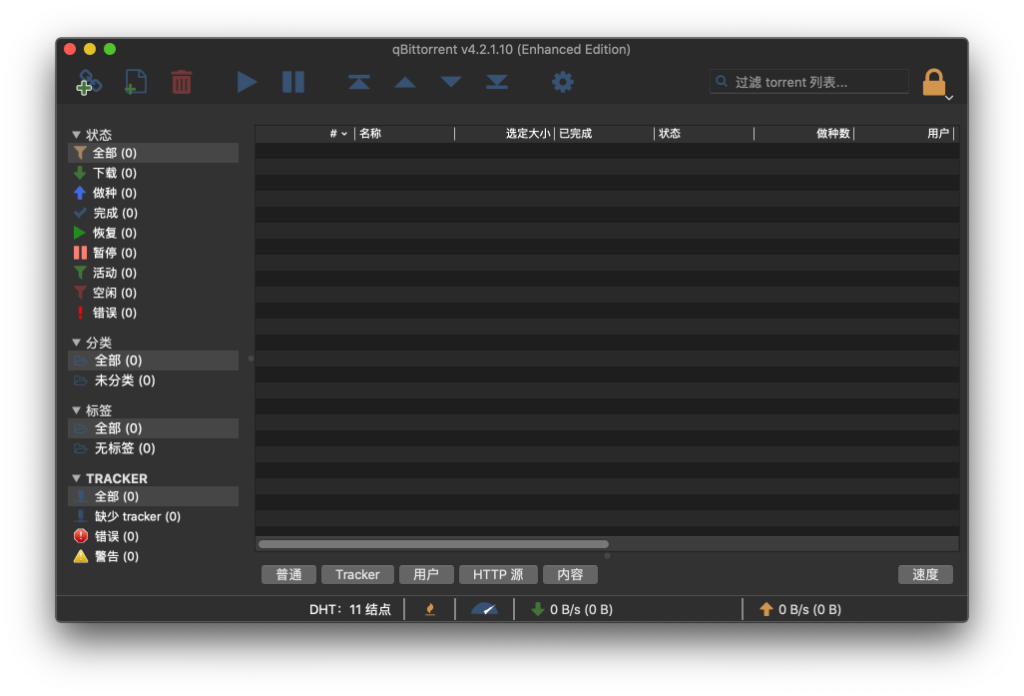Move torrent up in queue
Viewport: 1024px width, 696px height.
(x=405, y=82)
